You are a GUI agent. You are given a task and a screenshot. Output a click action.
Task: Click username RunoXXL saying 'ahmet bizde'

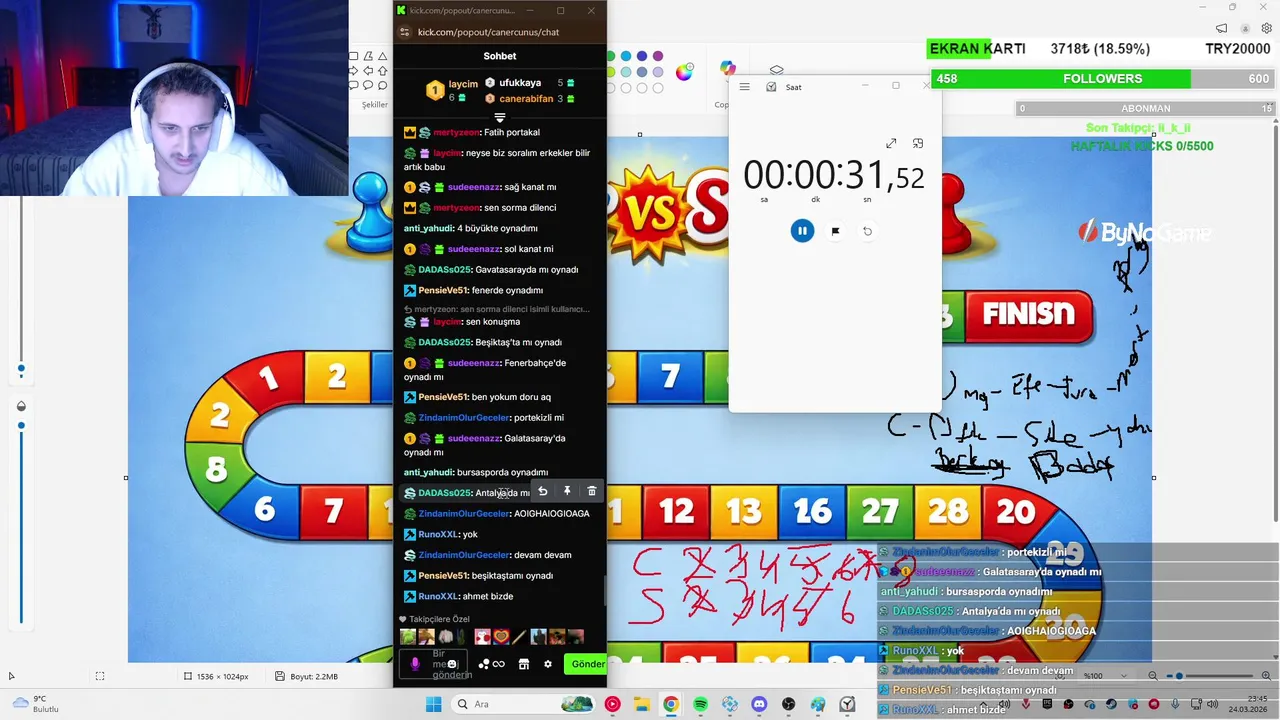coord(438,596)
